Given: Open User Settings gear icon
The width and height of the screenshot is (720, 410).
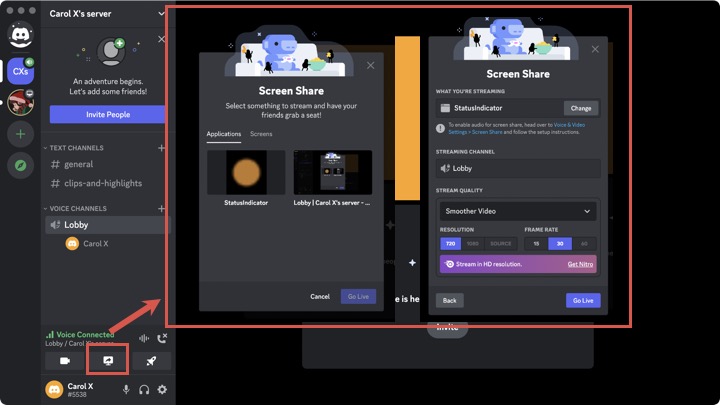Looking at the screenshot, I should pyautogui.click(x=162, y=390).
